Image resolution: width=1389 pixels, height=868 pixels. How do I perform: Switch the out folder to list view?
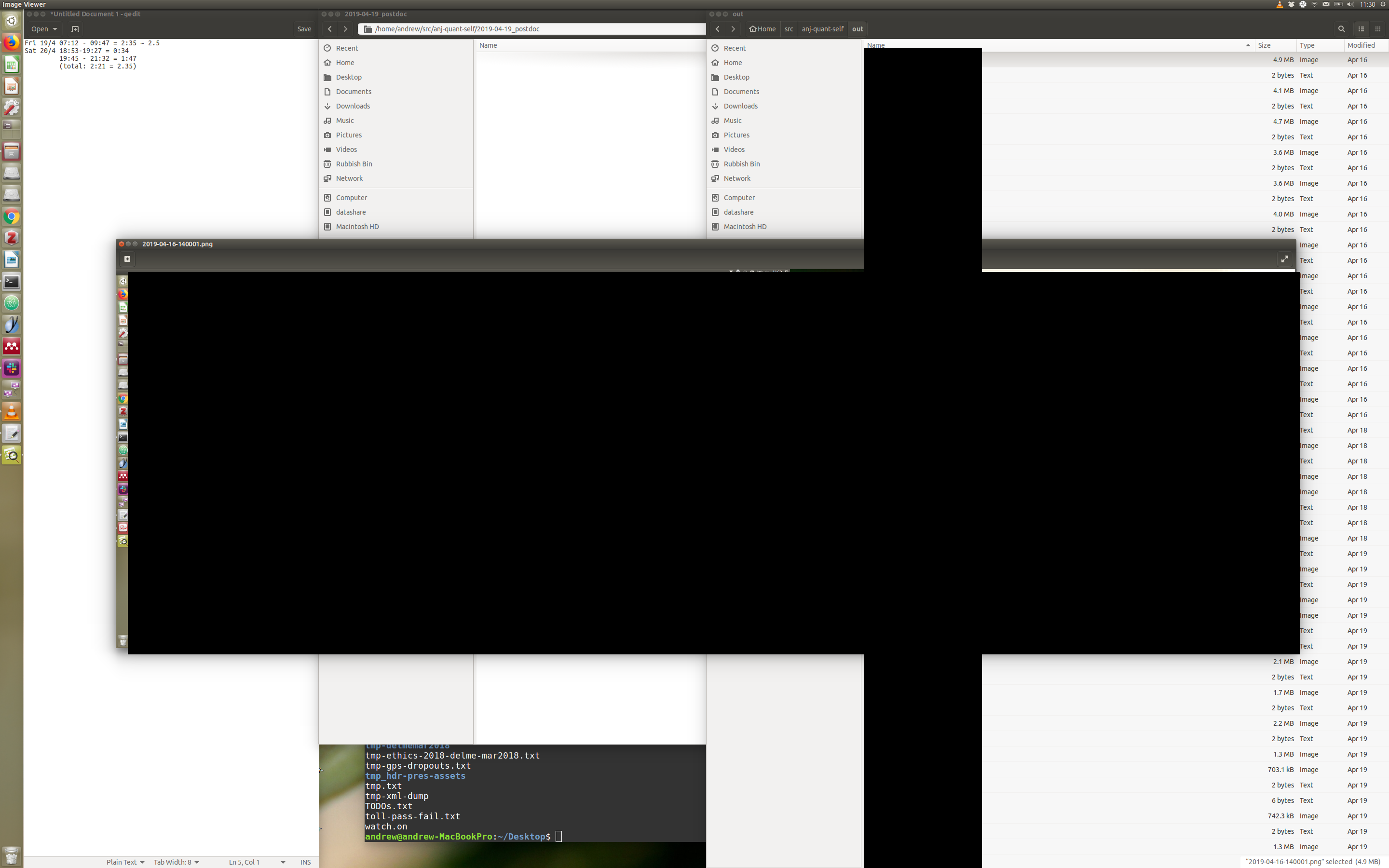pyautogui.click(x=1361, y=29)
